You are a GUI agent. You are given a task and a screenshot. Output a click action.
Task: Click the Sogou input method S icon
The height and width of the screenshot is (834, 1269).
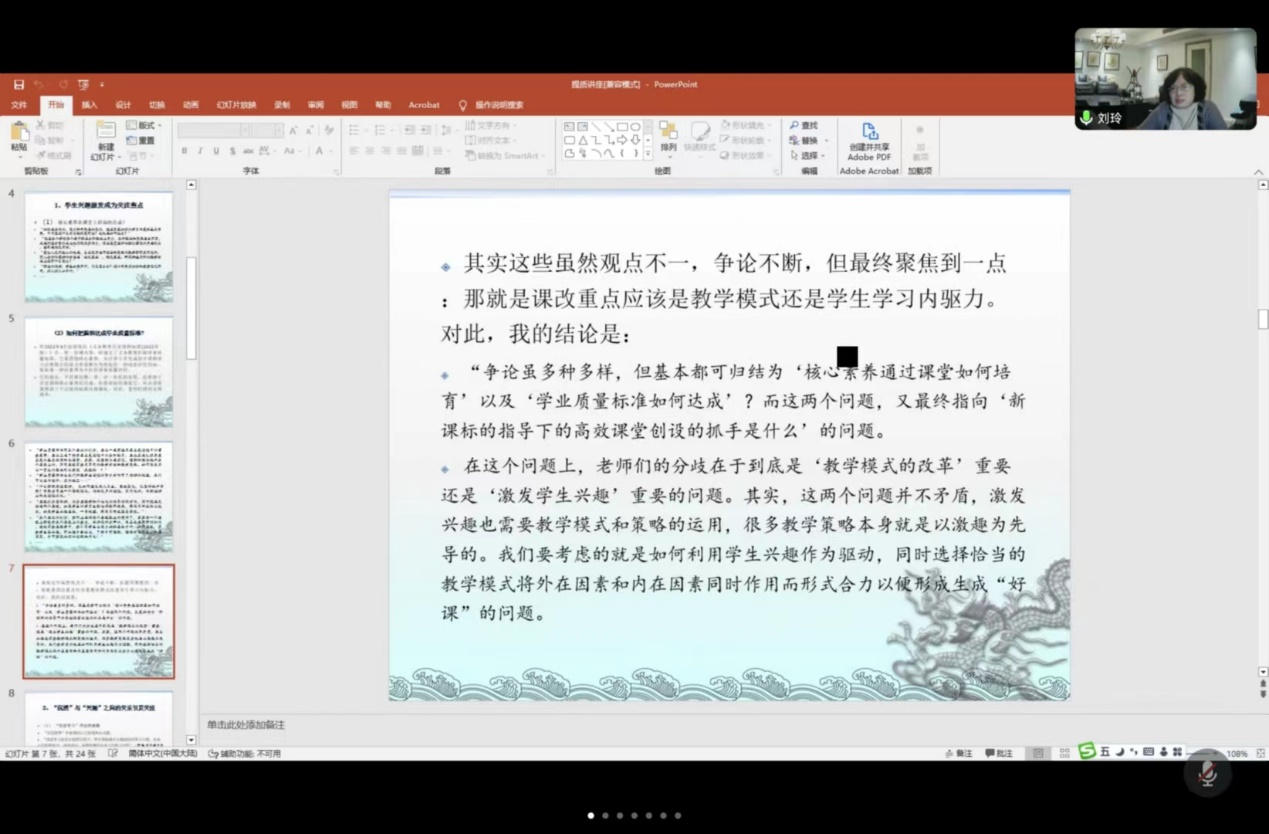1087,751
